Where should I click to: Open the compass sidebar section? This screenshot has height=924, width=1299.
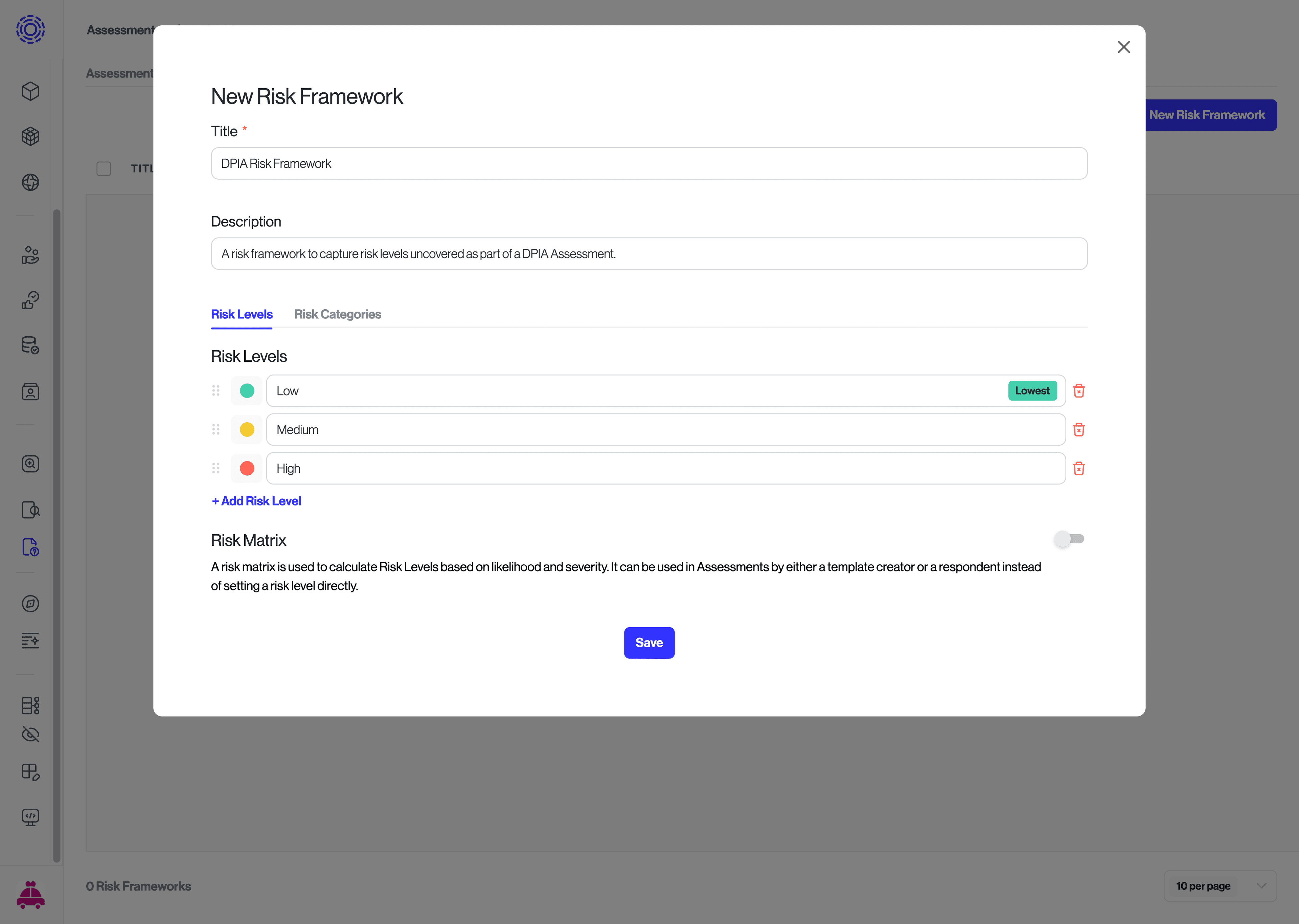point(30,604)
